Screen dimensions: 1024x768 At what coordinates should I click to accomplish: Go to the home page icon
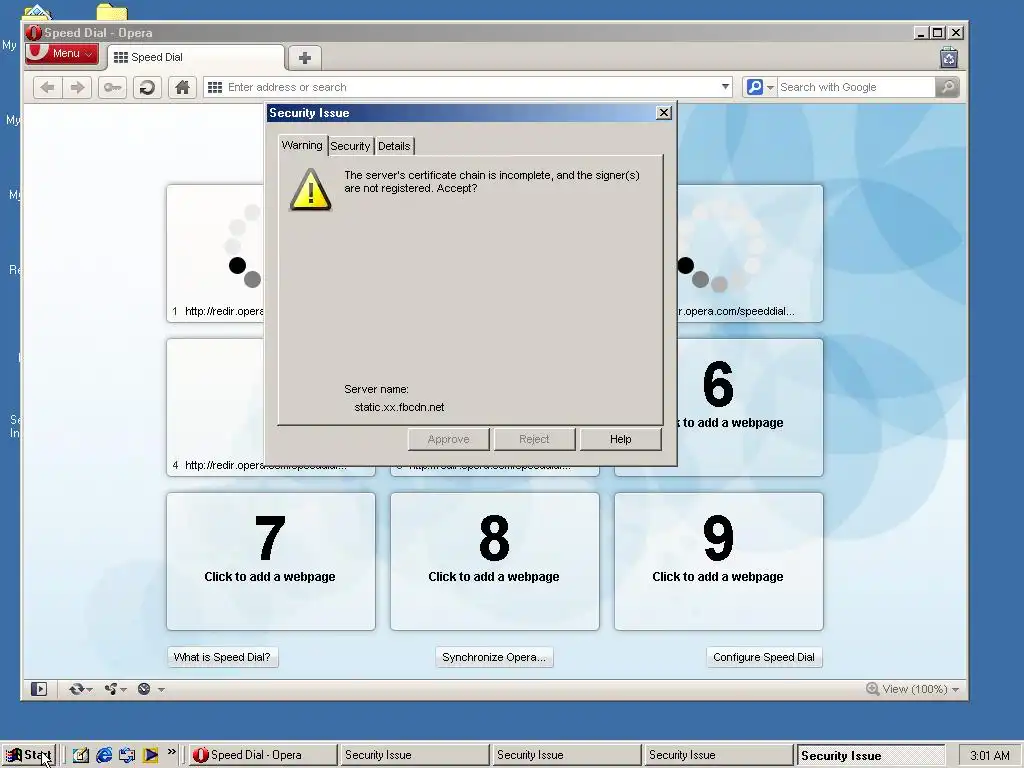click(182, 87)
